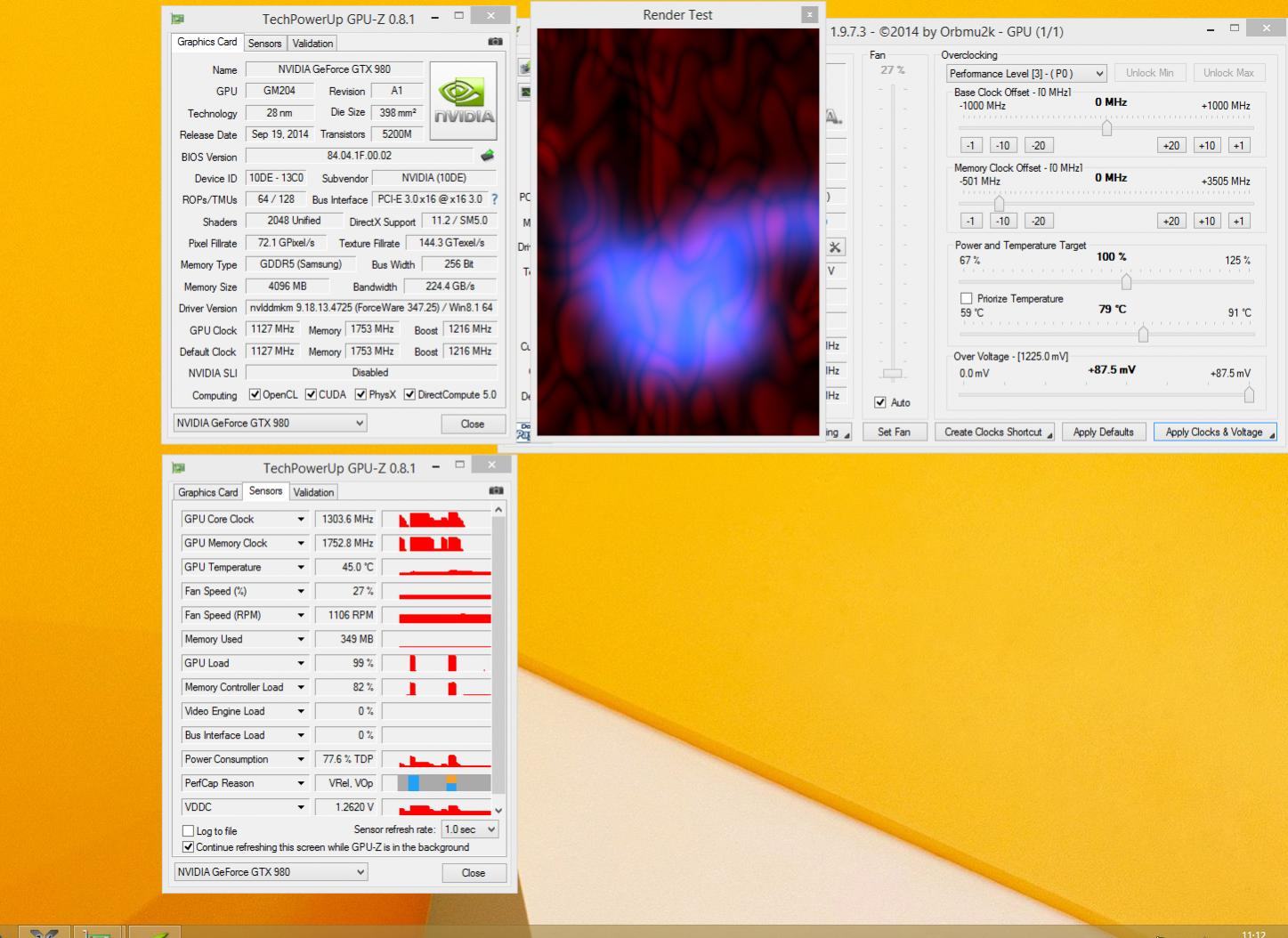Click screenshot camera icon in Sensors window
Image resolution: width=1288 pixels, height=938 pixels.
(x=496, y=490)
